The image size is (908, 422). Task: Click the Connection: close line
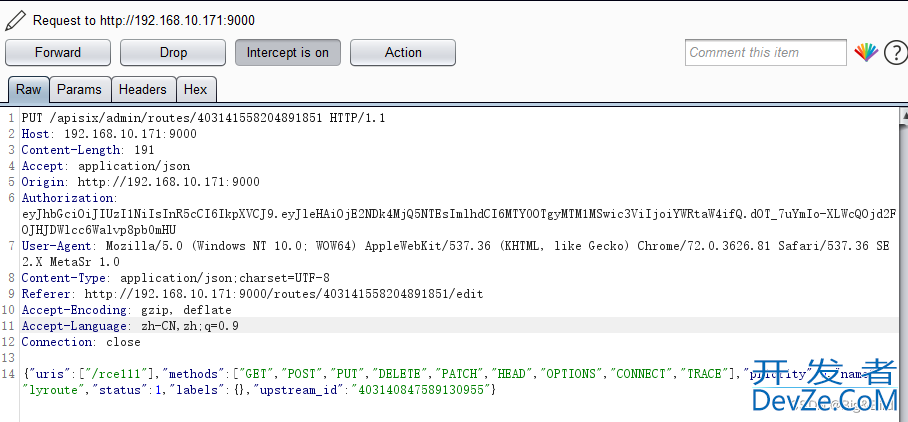(81, 342)
